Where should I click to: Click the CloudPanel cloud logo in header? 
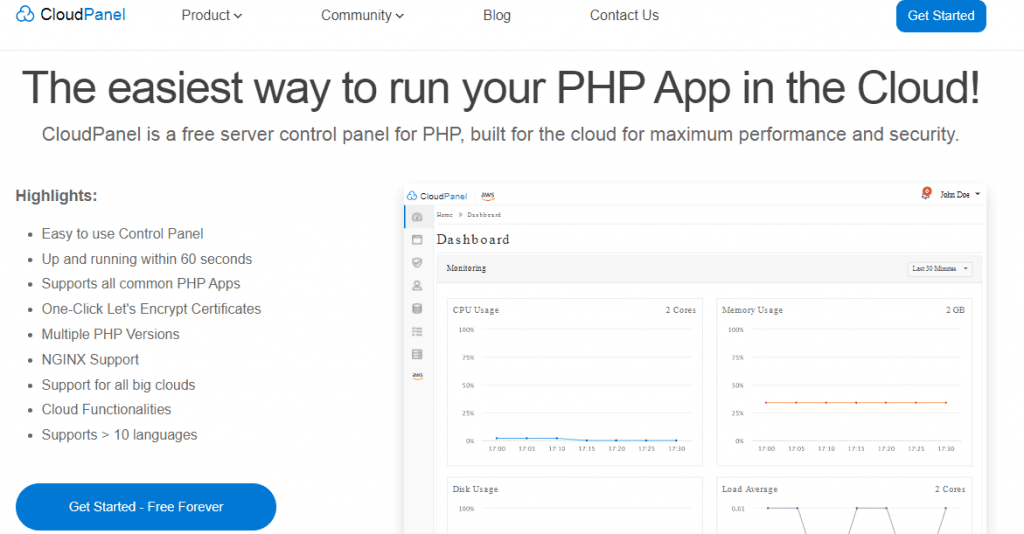[25, 15]
